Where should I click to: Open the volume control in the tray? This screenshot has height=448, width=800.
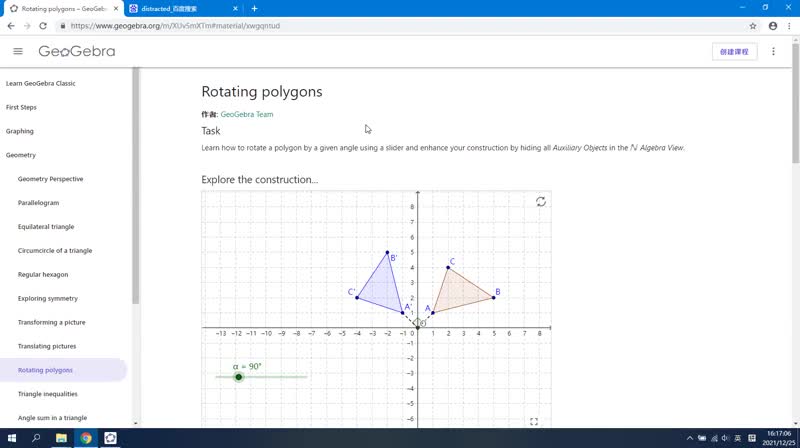[726, 438]
